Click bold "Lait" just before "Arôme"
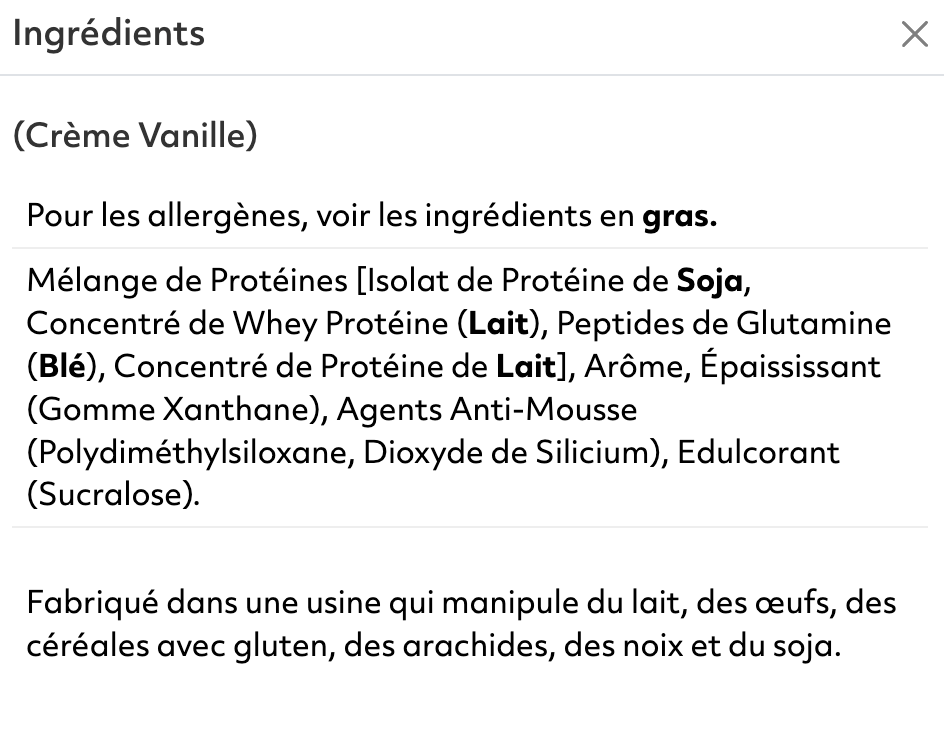The width and height of the screenshot is (944, 752). click(x=525, y=366)
